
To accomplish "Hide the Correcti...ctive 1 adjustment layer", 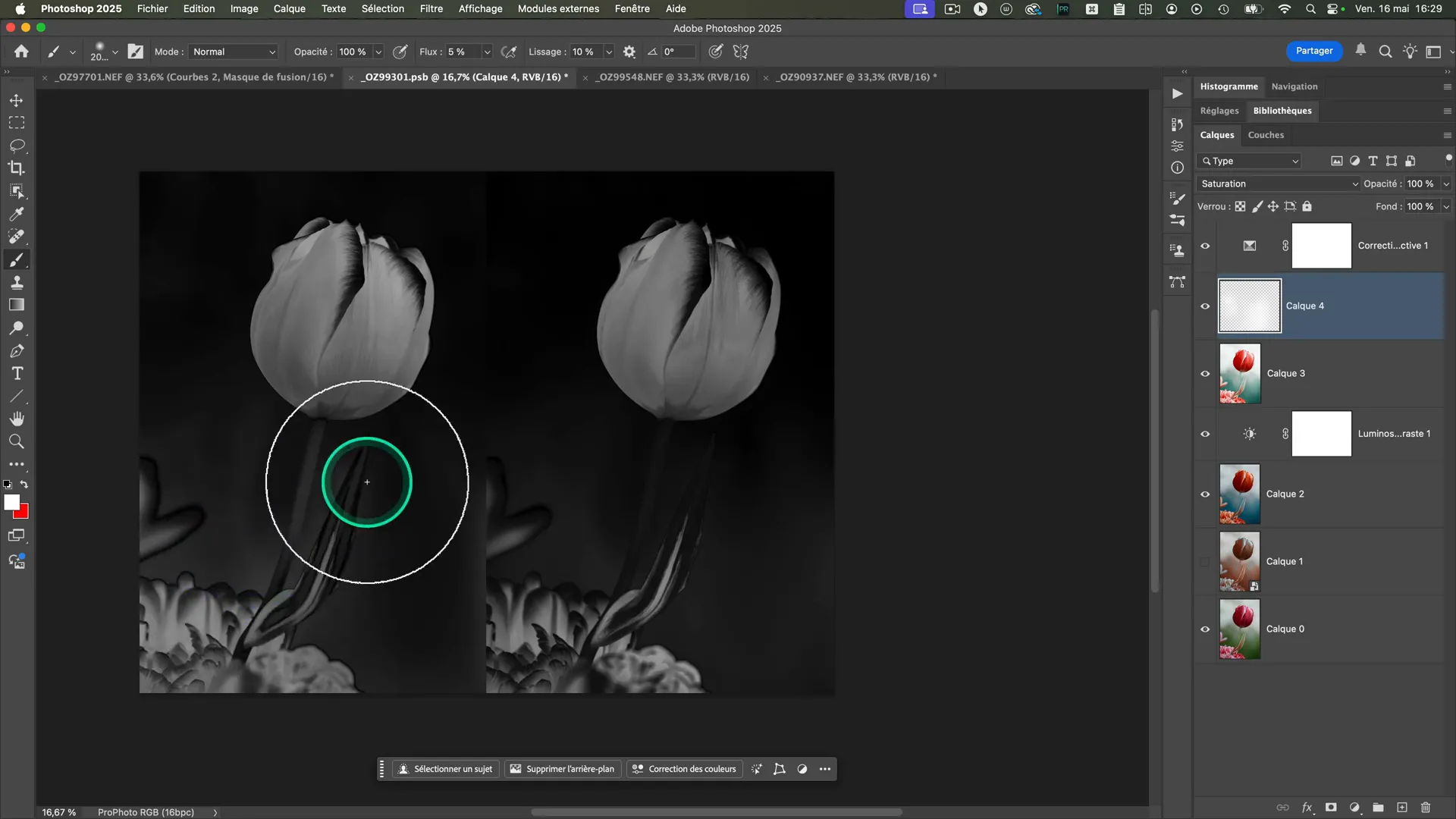I will 1205,246.
